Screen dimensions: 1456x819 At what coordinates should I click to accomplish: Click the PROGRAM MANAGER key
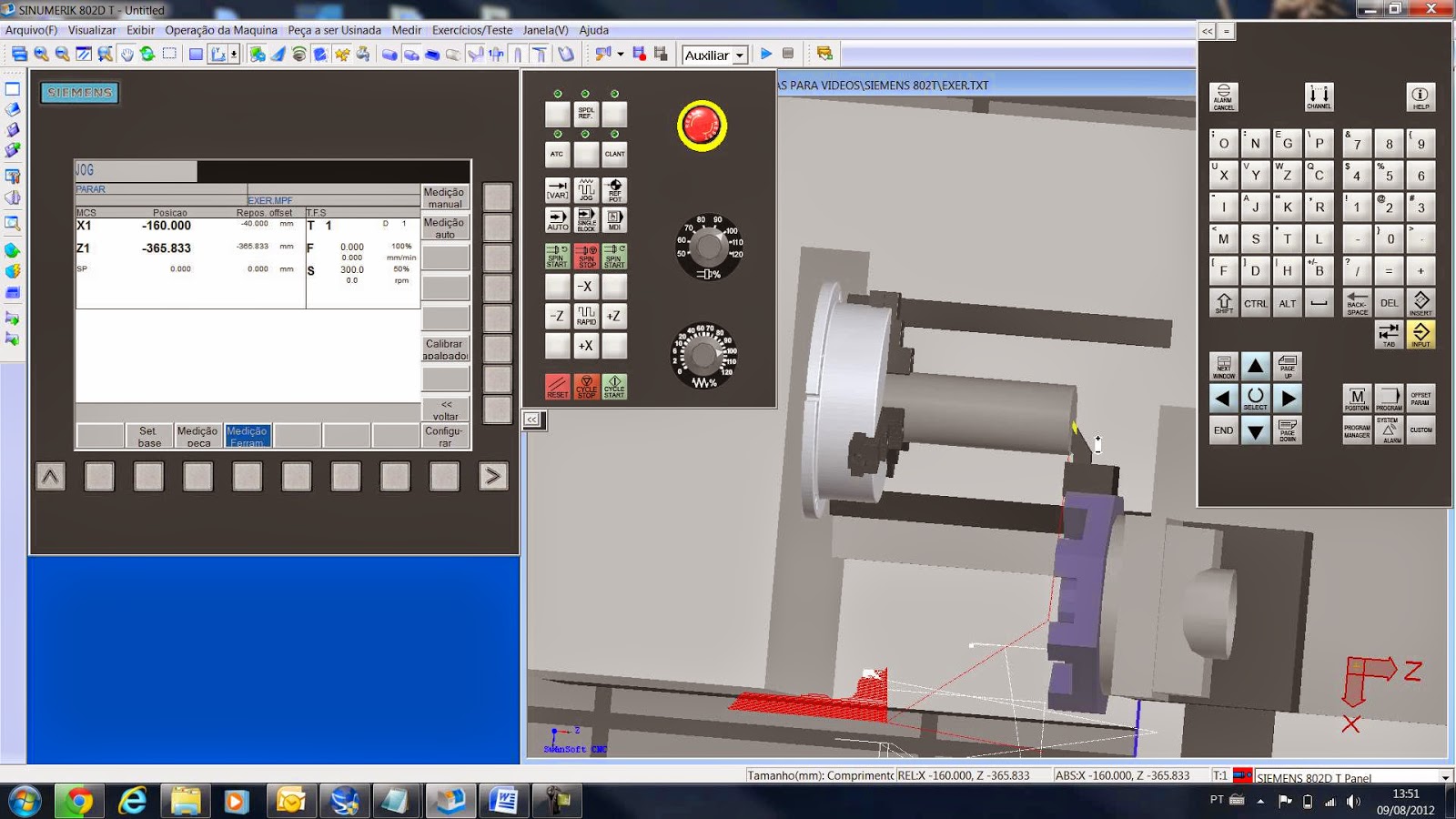click(x=1357, y=430)
